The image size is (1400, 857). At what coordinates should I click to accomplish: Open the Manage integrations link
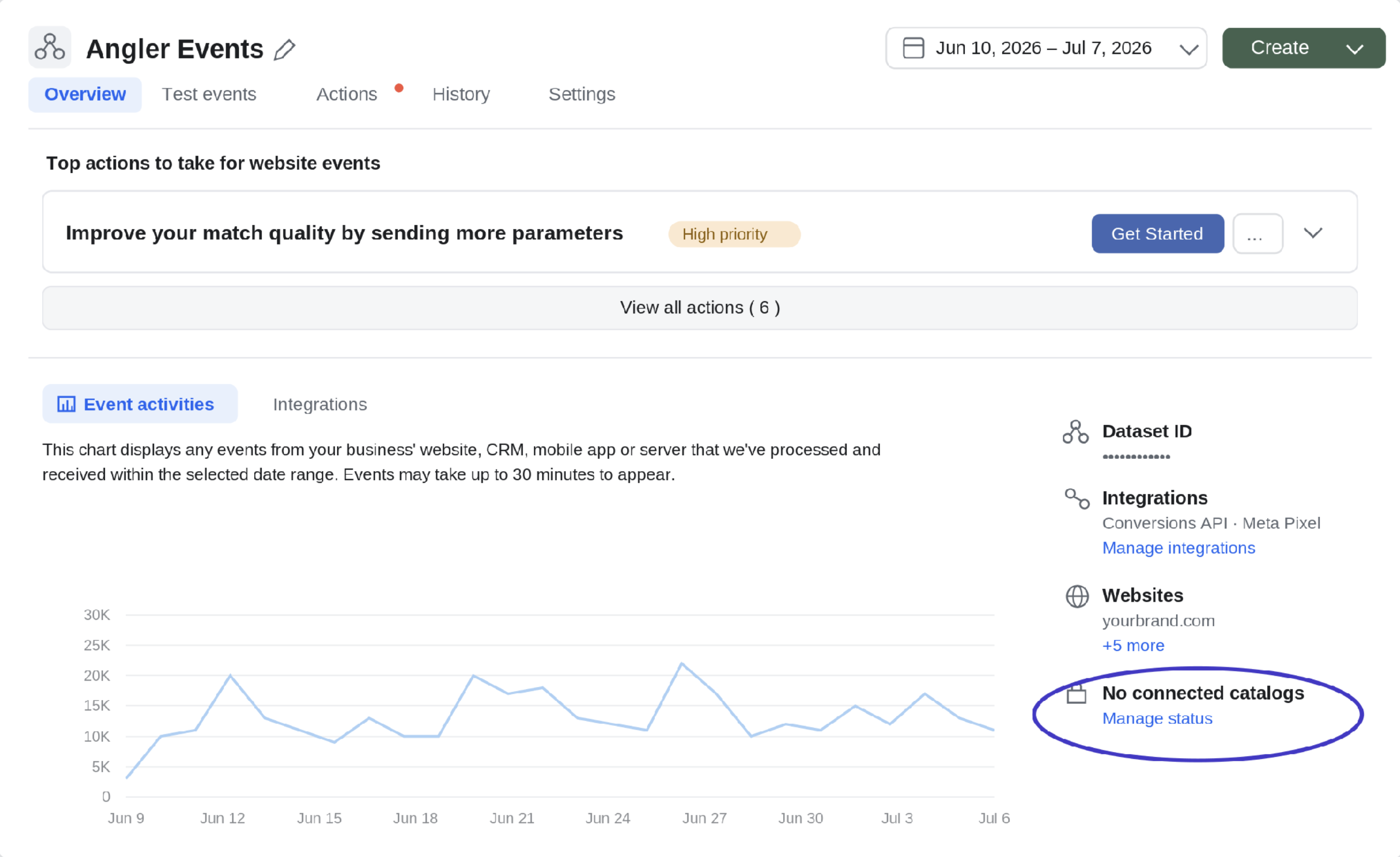pos(1178,548)
